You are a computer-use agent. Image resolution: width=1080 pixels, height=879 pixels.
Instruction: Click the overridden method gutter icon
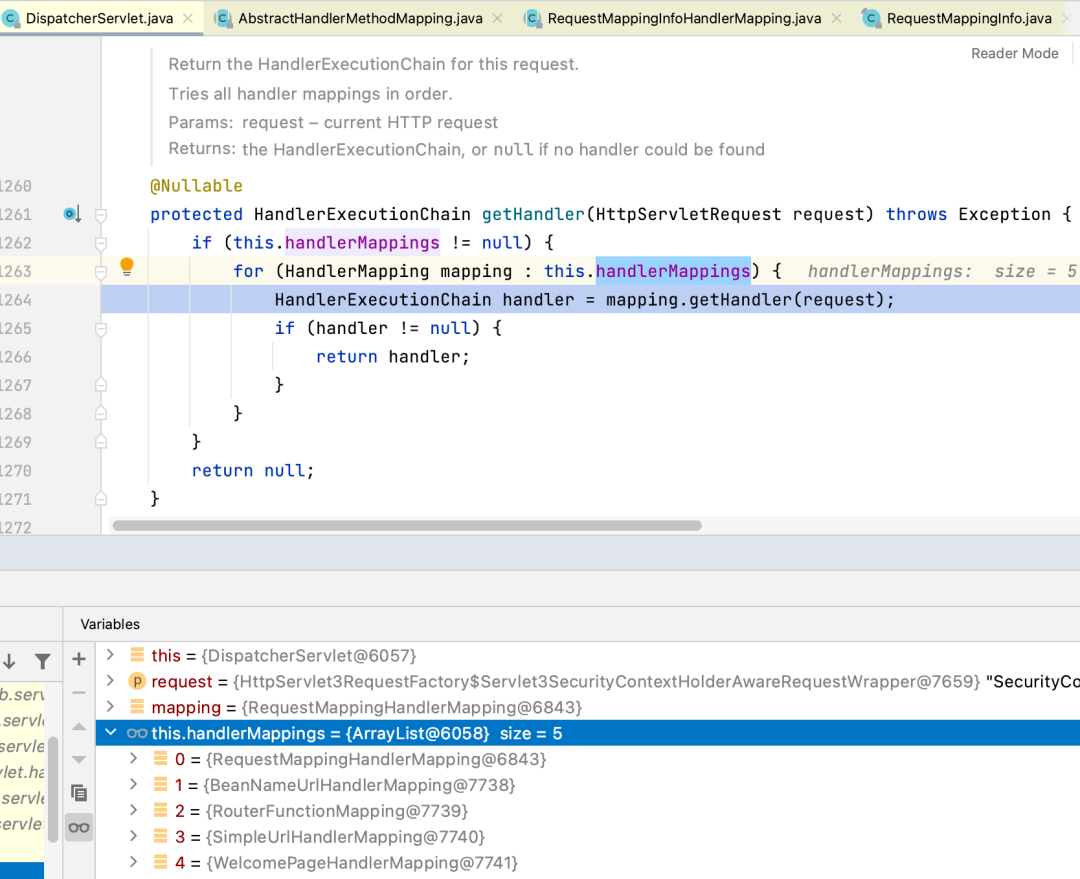click(72, 214)
